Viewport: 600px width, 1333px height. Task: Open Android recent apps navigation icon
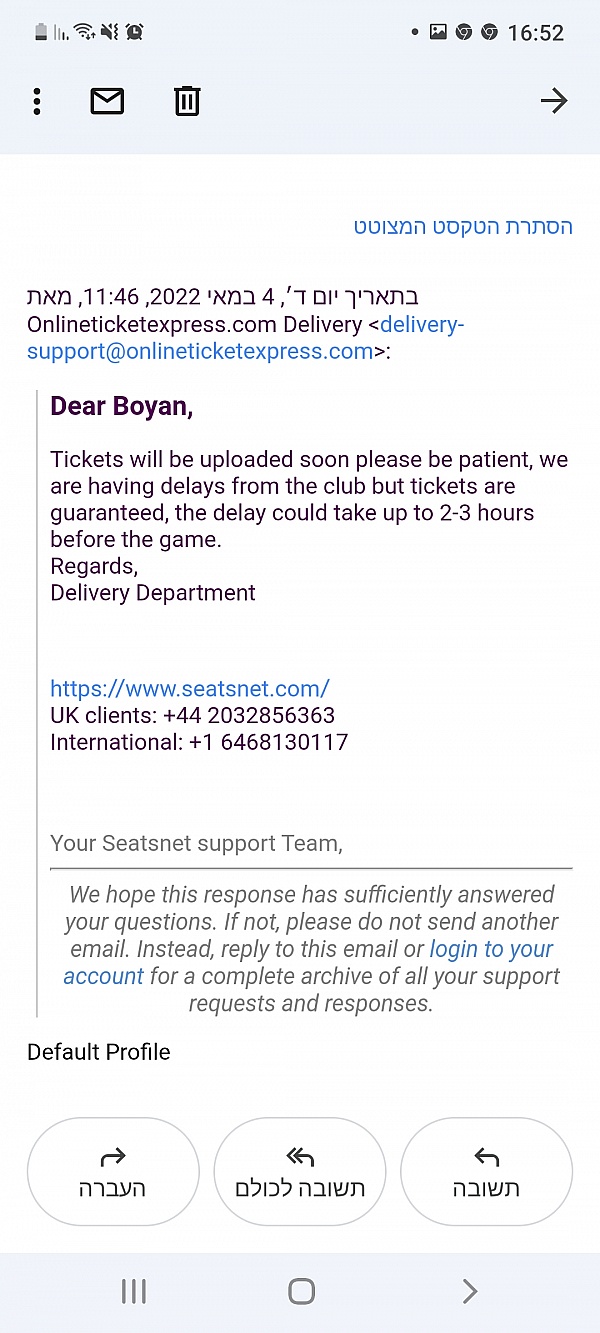[x=134, y=1291]
